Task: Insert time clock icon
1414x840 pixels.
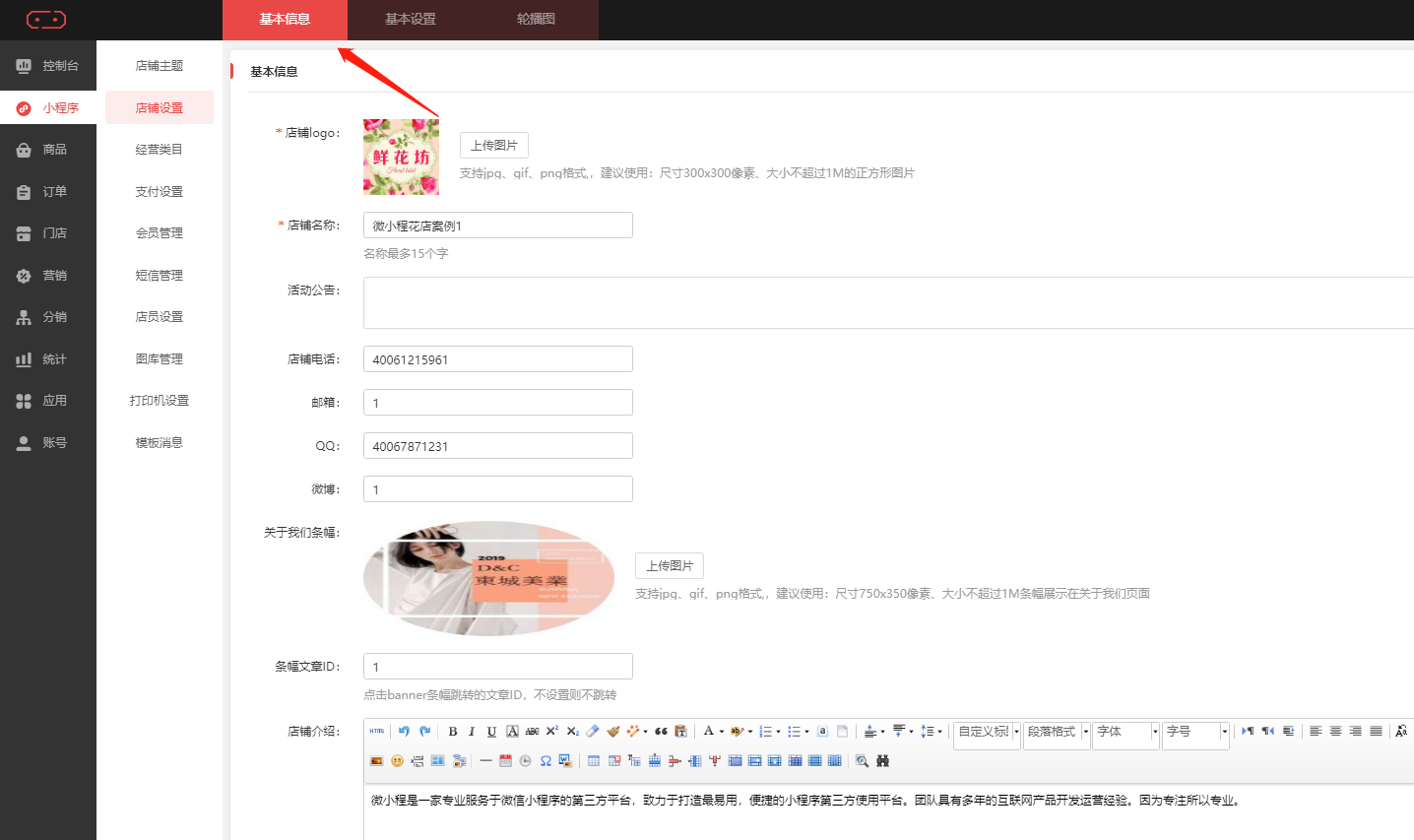Action: [x=525, y=761]
